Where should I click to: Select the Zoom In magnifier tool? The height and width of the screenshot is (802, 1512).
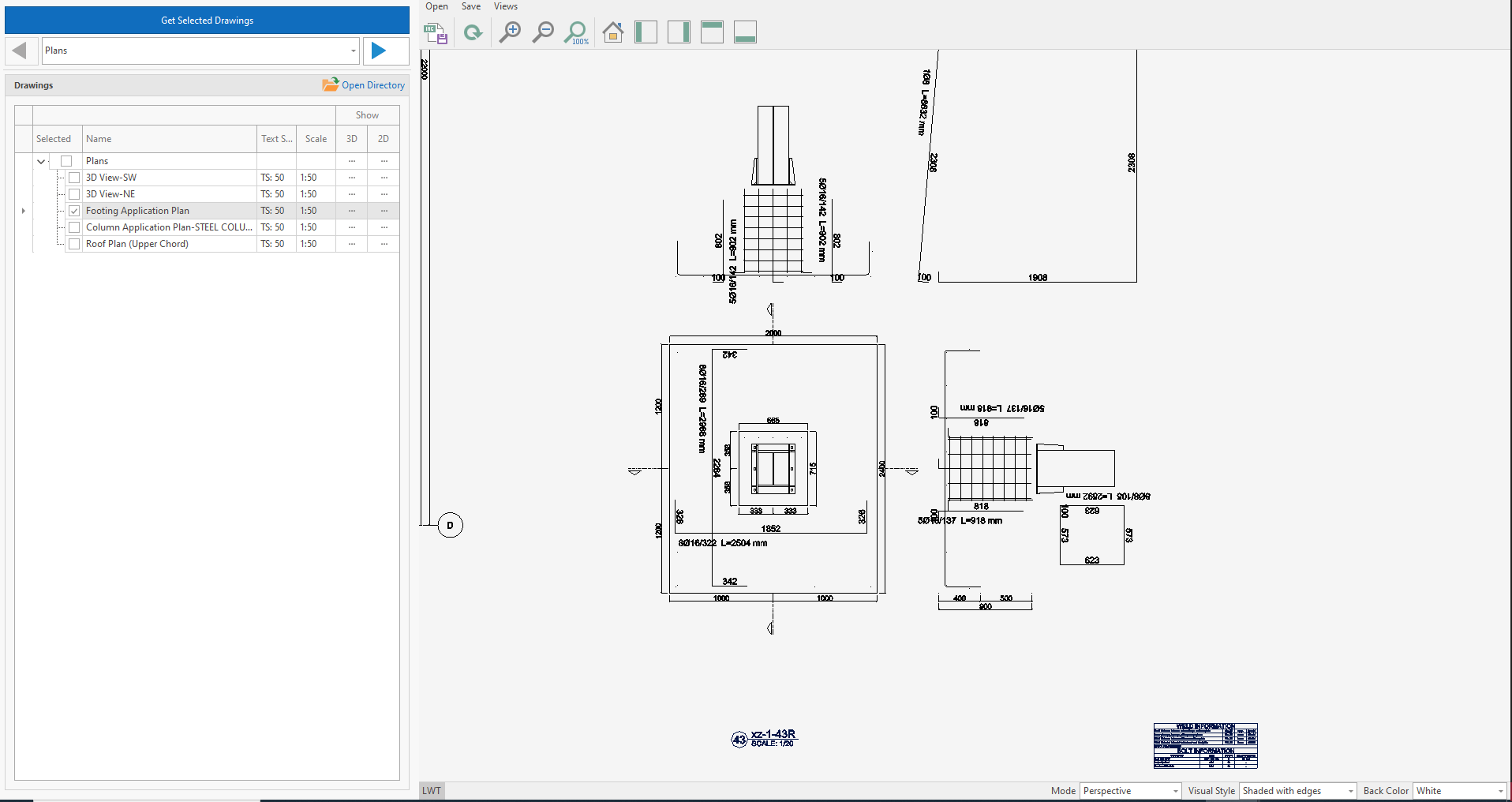(x=510, y=32)
